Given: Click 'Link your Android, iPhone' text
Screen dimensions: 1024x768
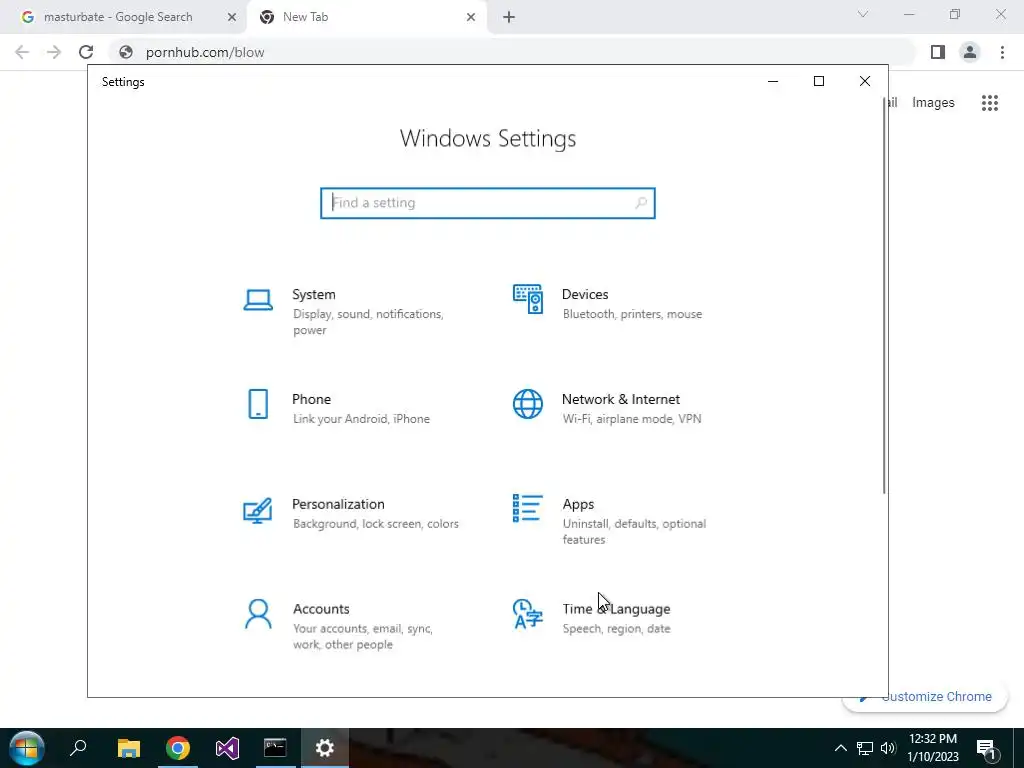Looking at the screenshot, I should point(361,419).
